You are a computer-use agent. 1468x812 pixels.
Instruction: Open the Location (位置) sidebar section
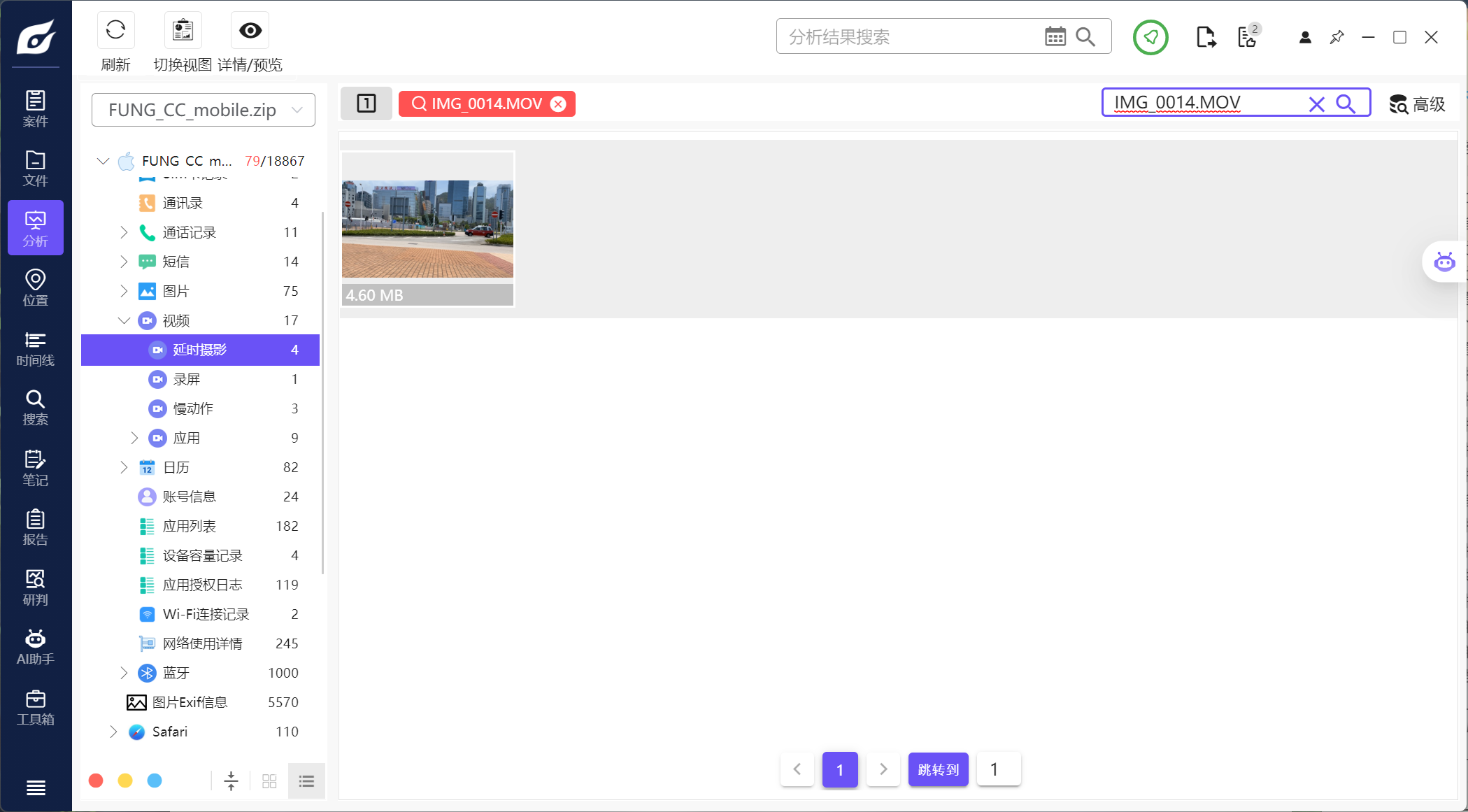(x=35, y=288)
